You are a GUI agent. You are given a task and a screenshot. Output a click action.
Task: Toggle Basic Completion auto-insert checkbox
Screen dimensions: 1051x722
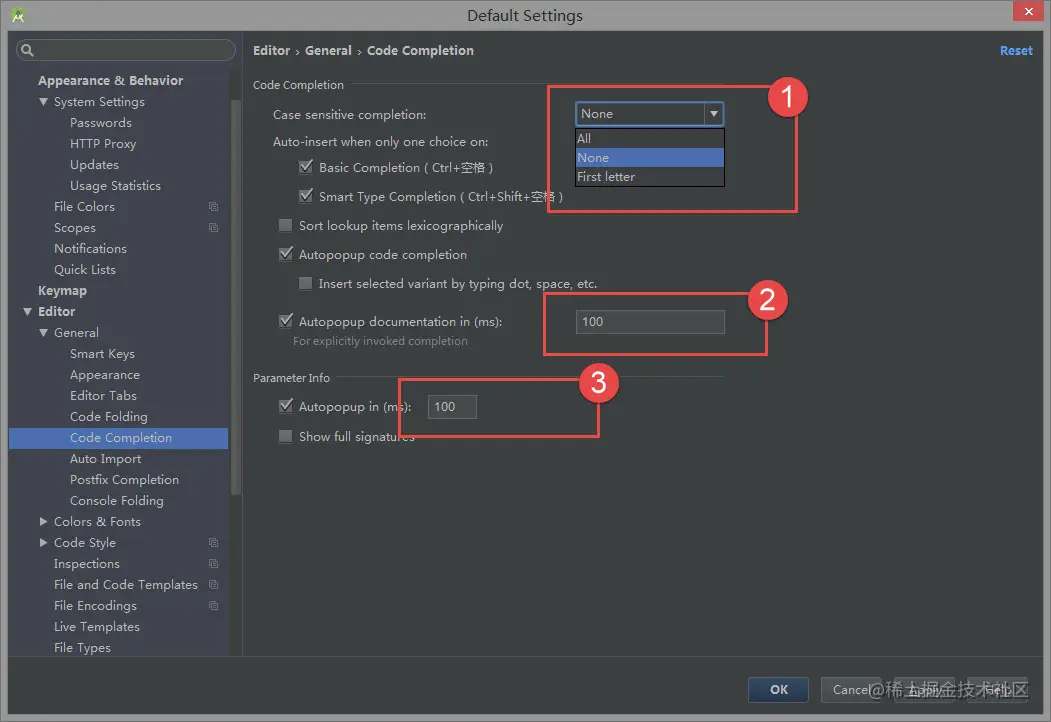[x=306, y=167]
